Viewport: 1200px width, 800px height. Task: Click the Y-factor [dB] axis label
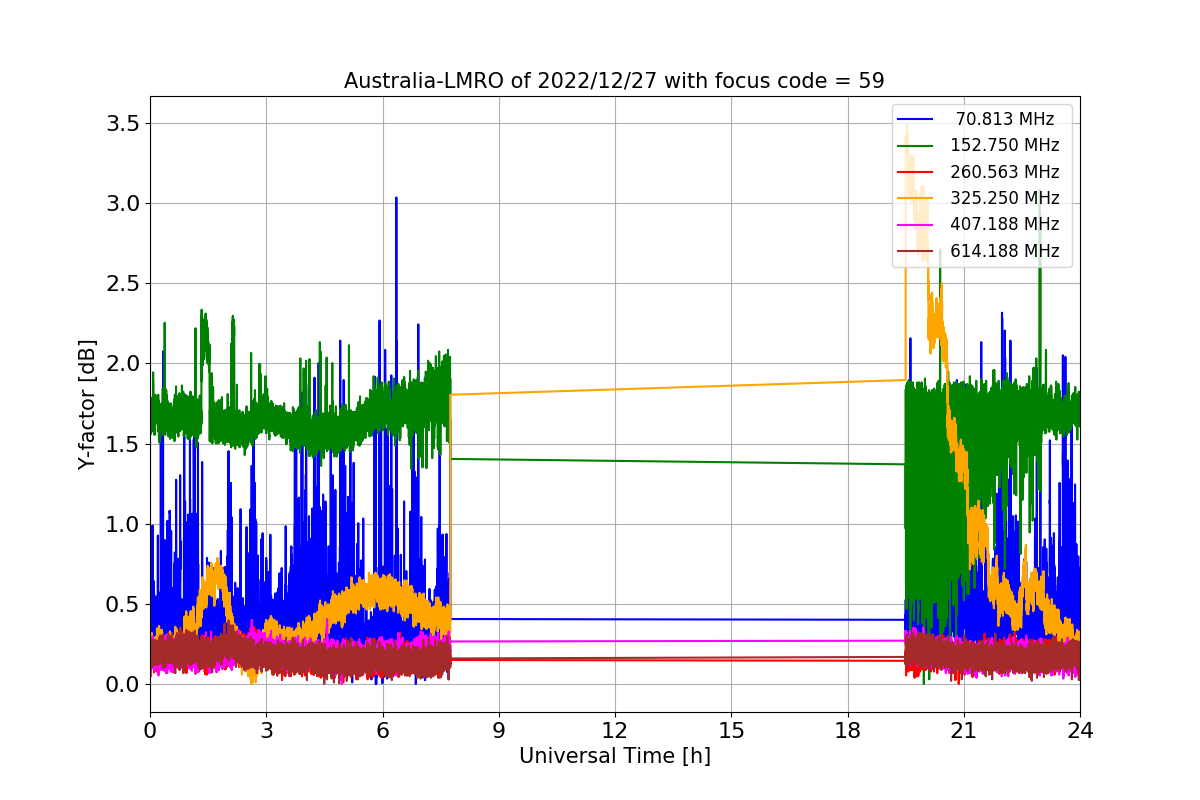pyautogui.click(x=88, y=405)
